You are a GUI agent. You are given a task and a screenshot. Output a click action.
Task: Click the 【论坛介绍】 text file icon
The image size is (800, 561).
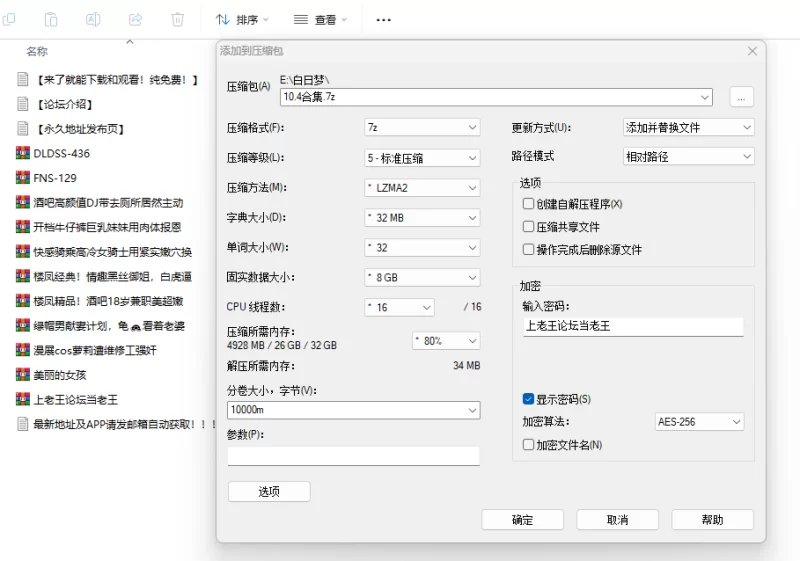23,104
